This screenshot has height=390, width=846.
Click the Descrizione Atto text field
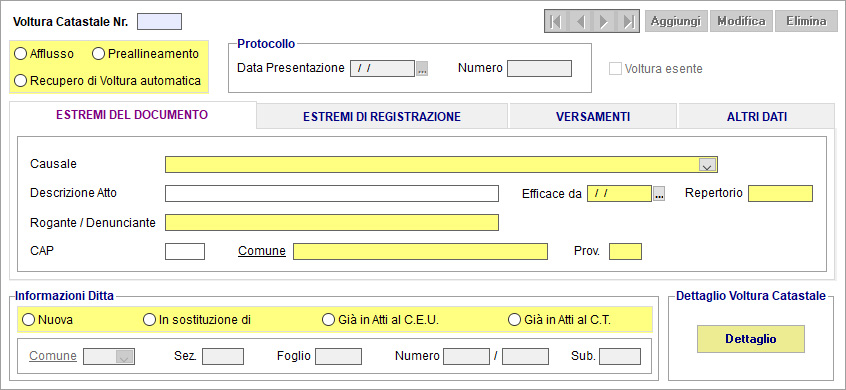pos(332,193)
